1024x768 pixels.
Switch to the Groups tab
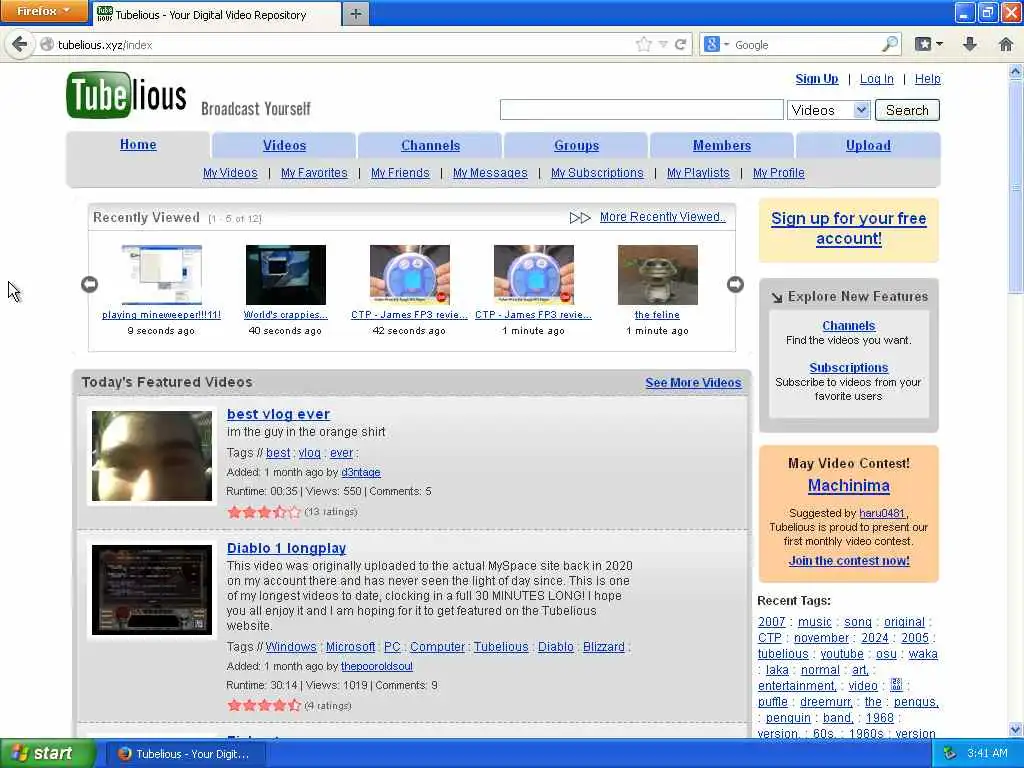(576, 146)
